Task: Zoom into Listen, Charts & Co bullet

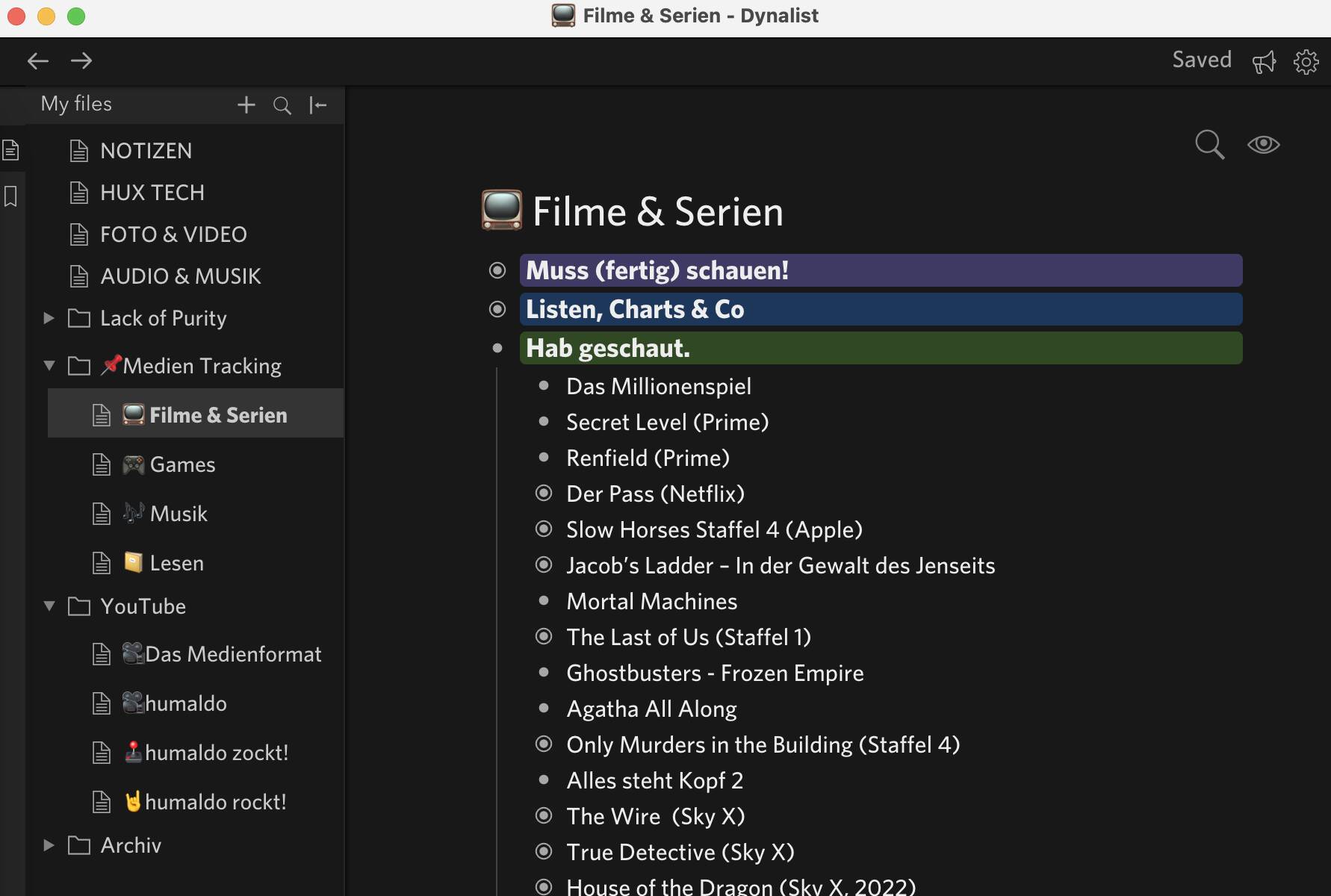Action: [497, 309]
